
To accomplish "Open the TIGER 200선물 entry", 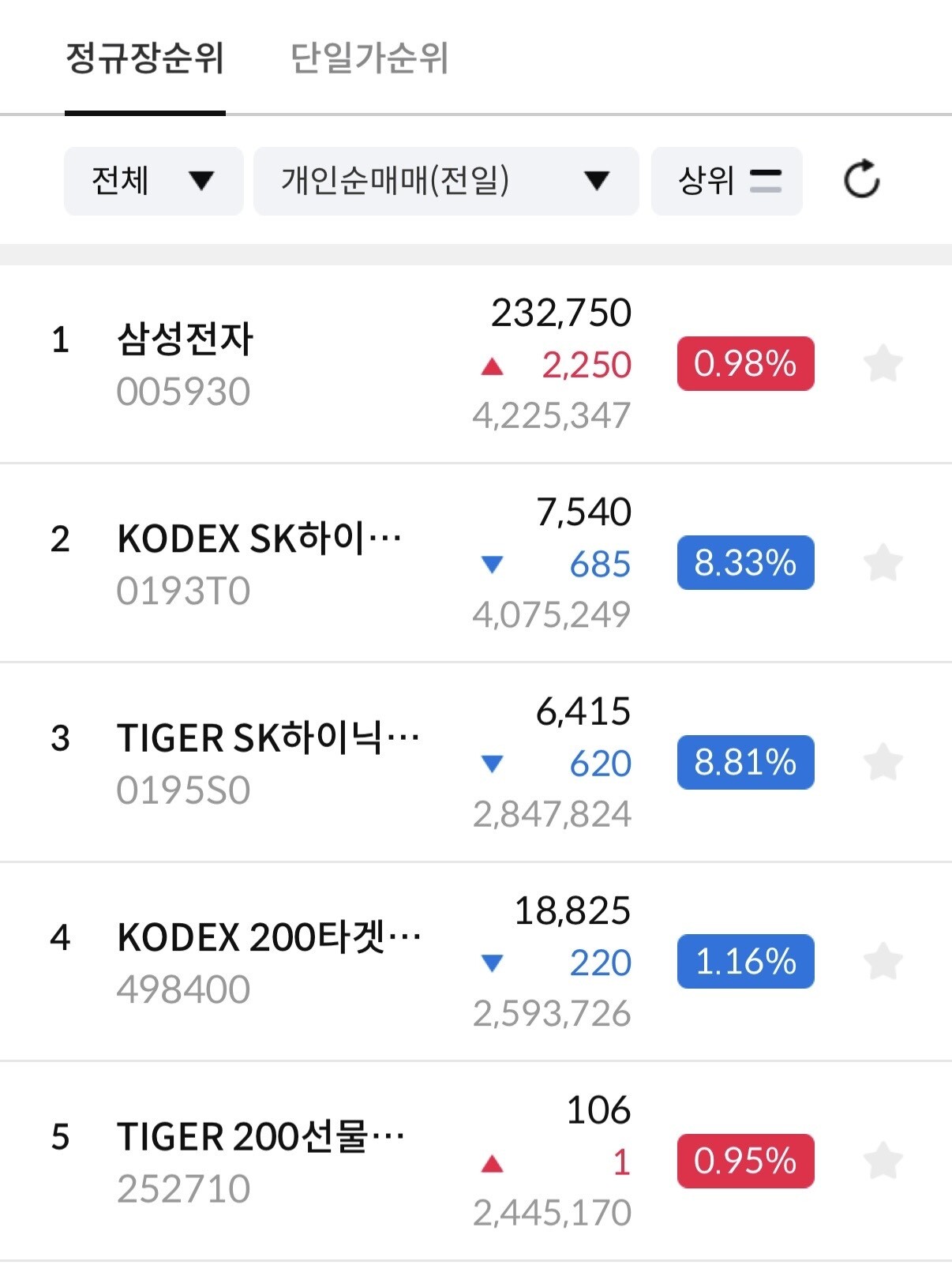I will (476, 1161).
